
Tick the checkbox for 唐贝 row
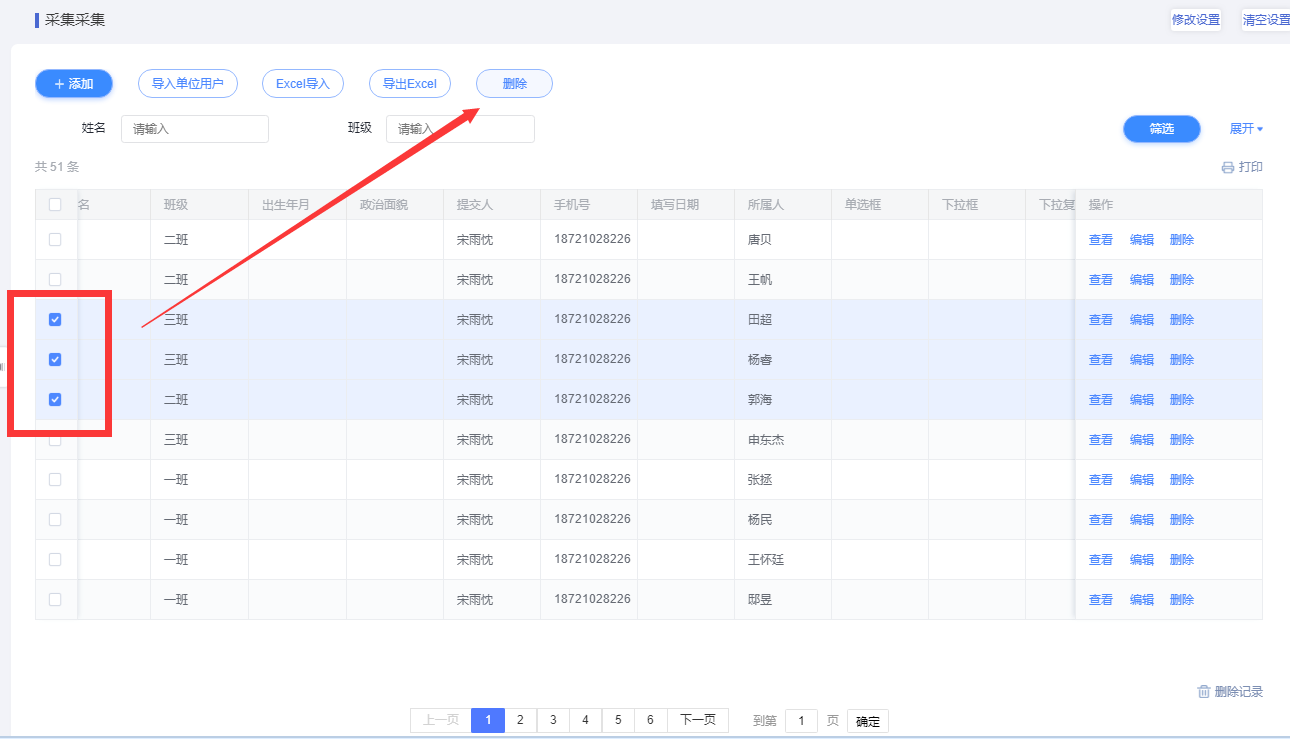coord(55,240)
